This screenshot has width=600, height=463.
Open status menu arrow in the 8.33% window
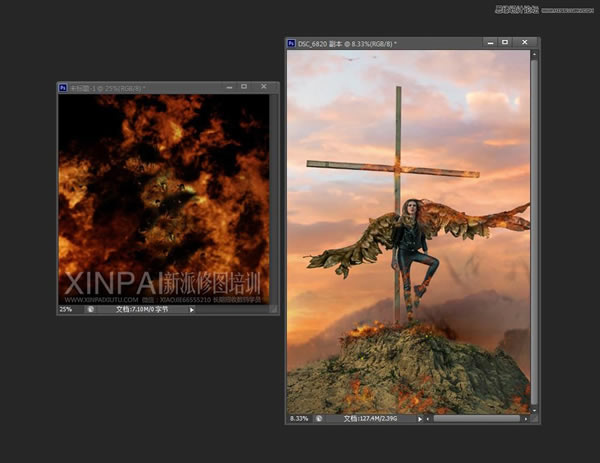tap(420, 419)
